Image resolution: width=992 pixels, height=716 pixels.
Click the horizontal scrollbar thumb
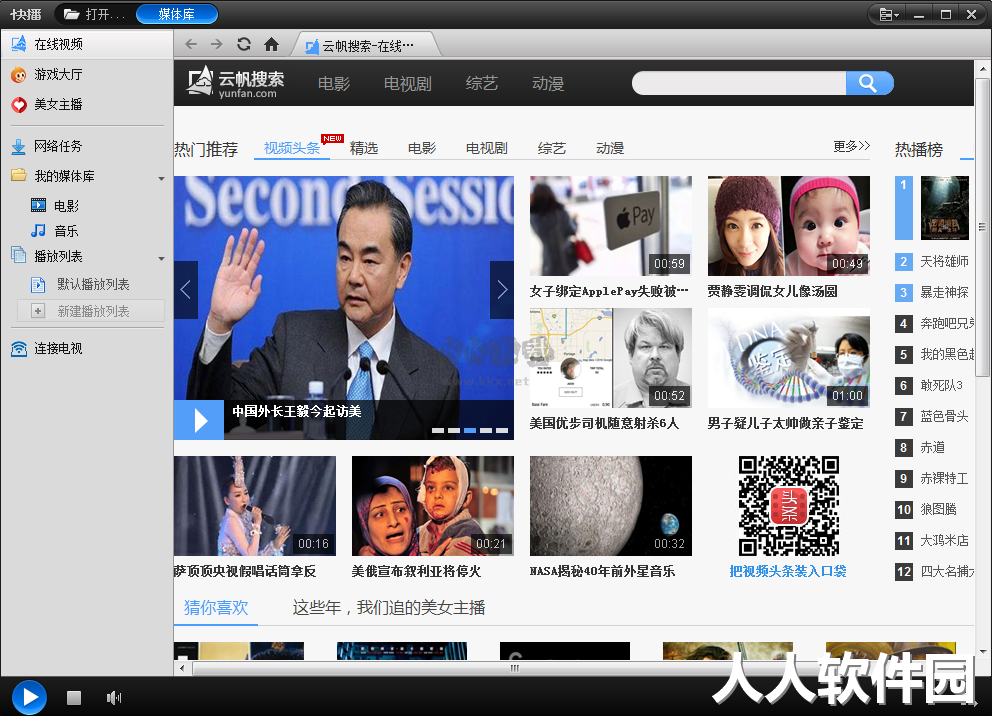coord(515,668)
